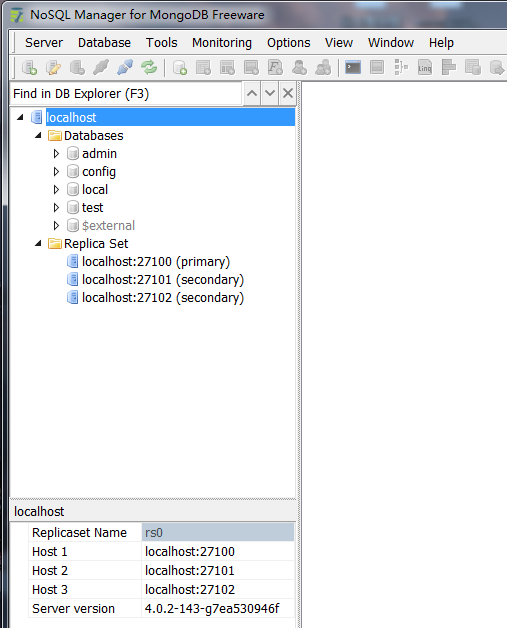The width and height of the screenshot is (507, 628).
Task: Select the $external database
Action: click(x=109, y=225)
